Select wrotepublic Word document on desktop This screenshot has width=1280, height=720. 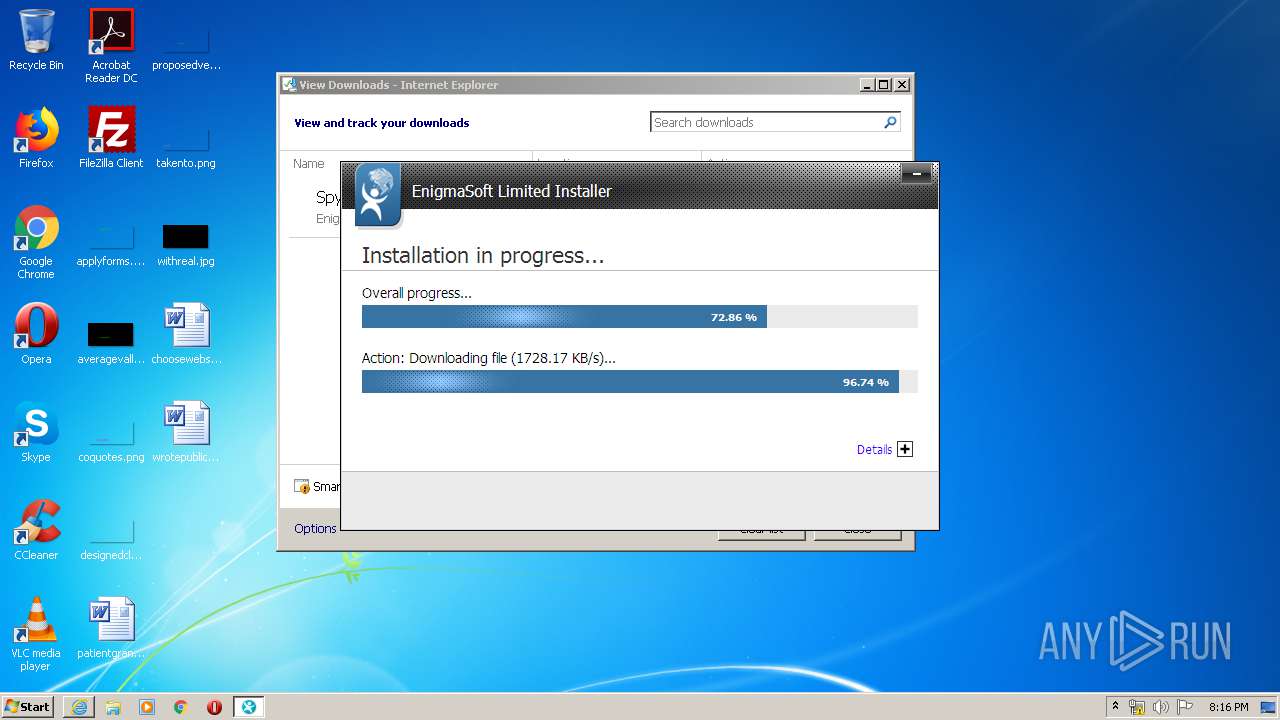click(186, 432)
